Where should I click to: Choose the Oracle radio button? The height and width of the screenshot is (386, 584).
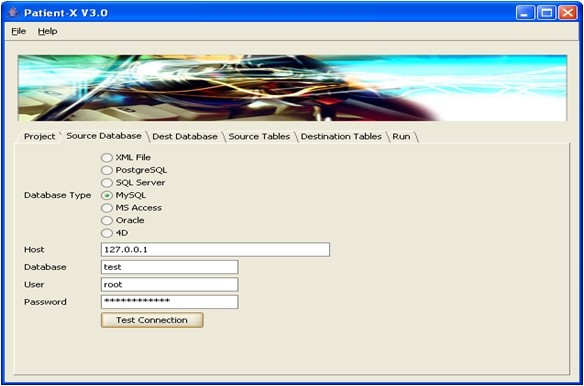(x=107, y=221)
